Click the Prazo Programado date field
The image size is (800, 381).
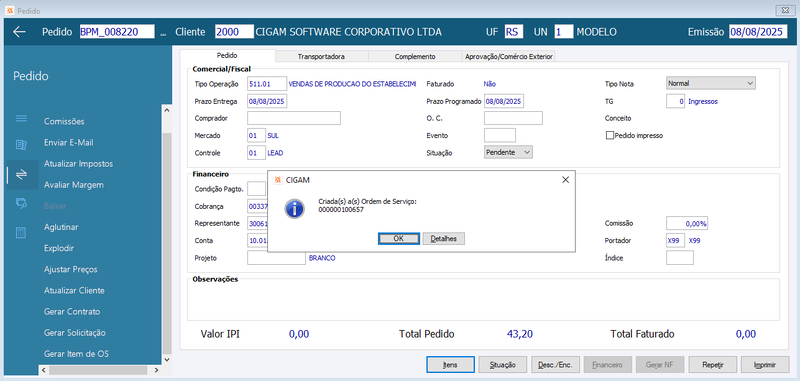[x=504, y=101]
